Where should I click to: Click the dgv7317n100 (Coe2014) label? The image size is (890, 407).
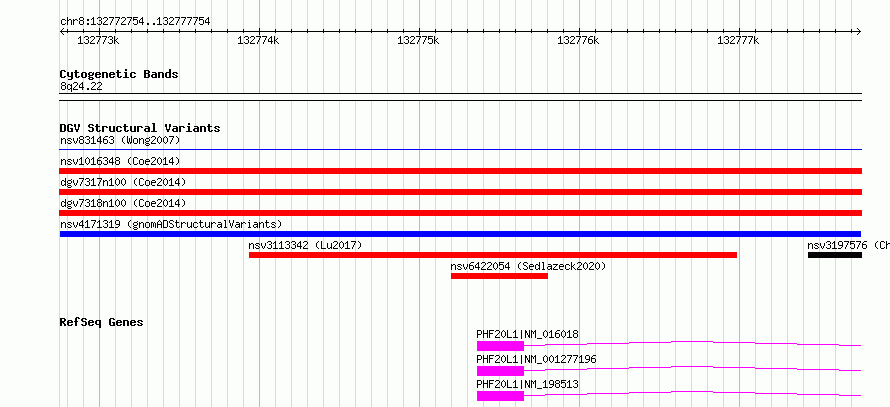tap(123, 182)
